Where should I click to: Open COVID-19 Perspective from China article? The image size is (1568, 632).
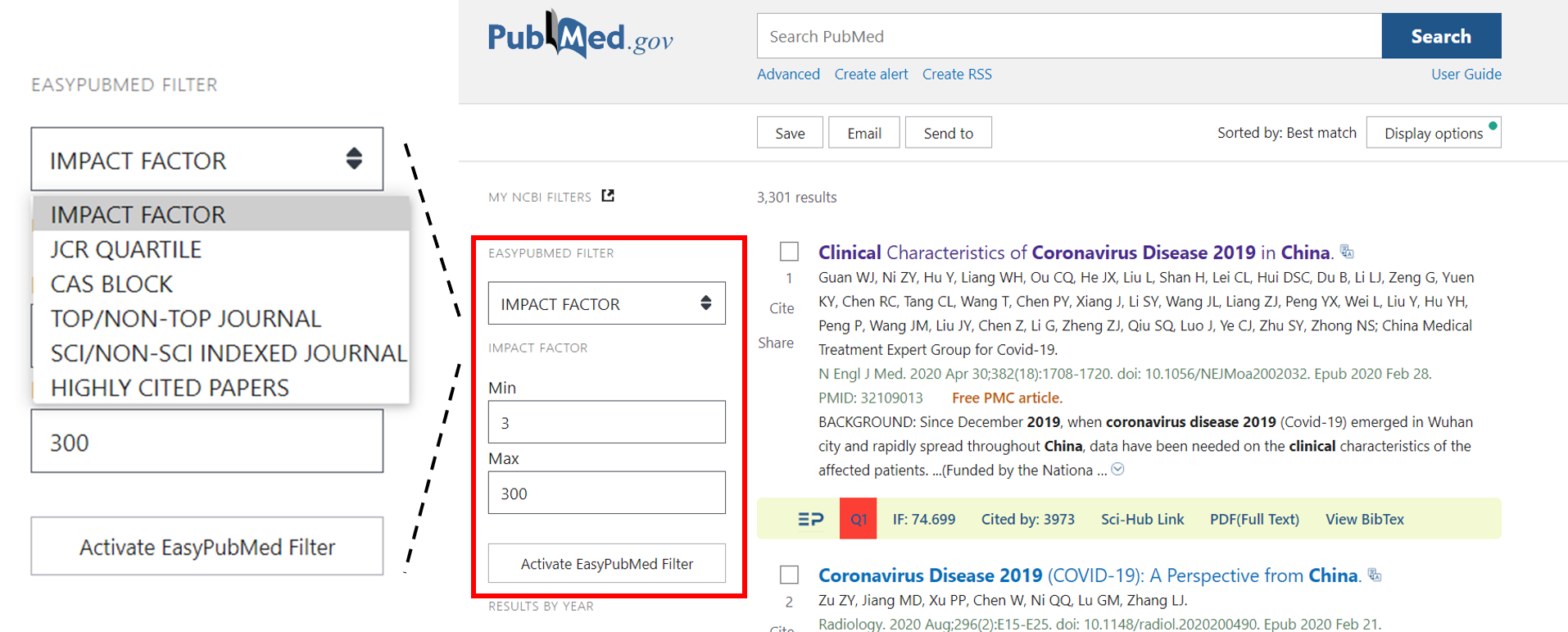point(1089,575)
